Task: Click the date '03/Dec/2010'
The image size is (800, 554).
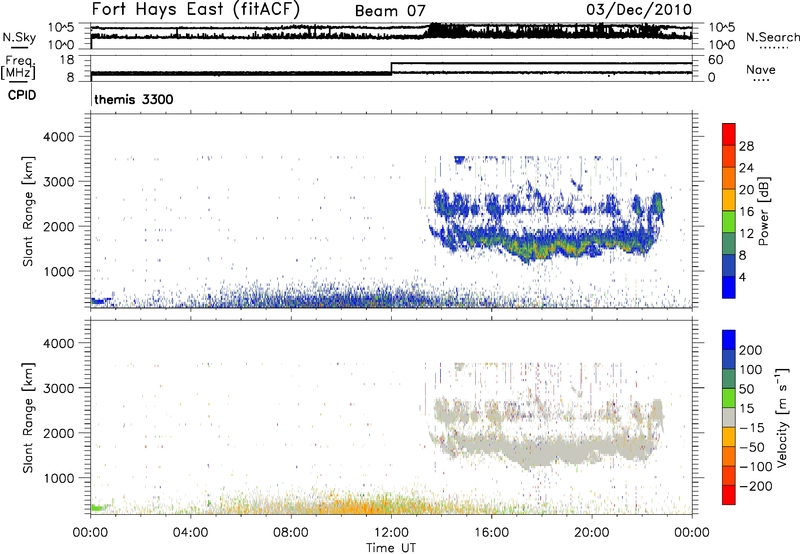Action: click(x=639, y=9)
